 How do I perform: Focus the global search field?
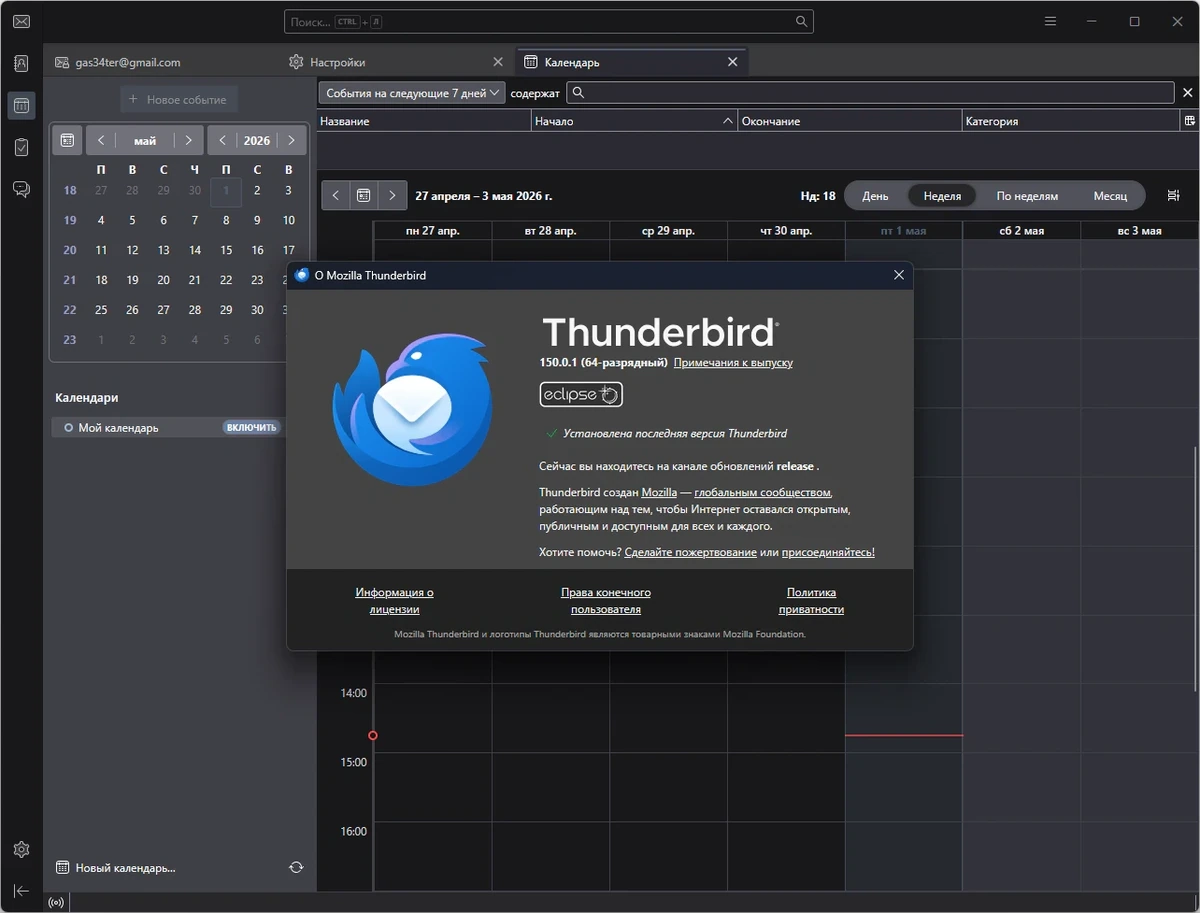549,21
